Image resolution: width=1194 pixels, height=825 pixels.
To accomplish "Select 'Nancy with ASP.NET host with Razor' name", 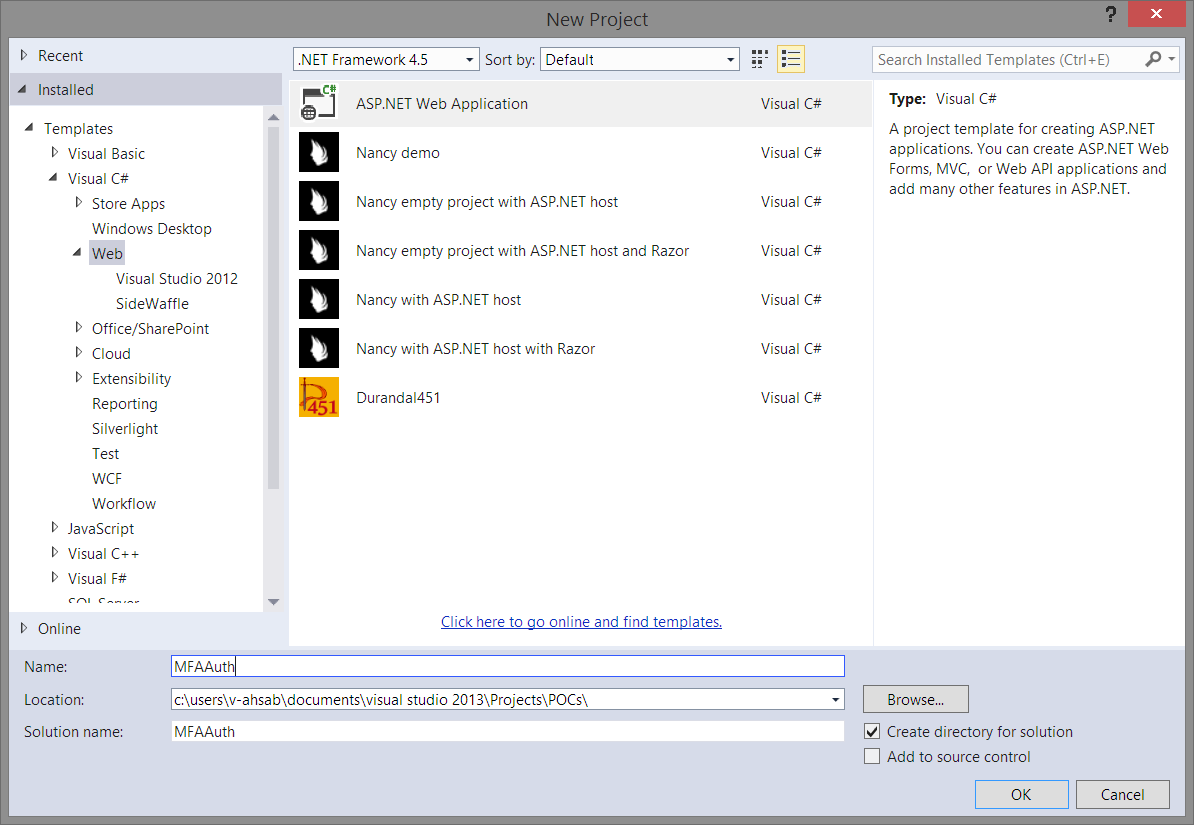I will [x=475, y=349].
